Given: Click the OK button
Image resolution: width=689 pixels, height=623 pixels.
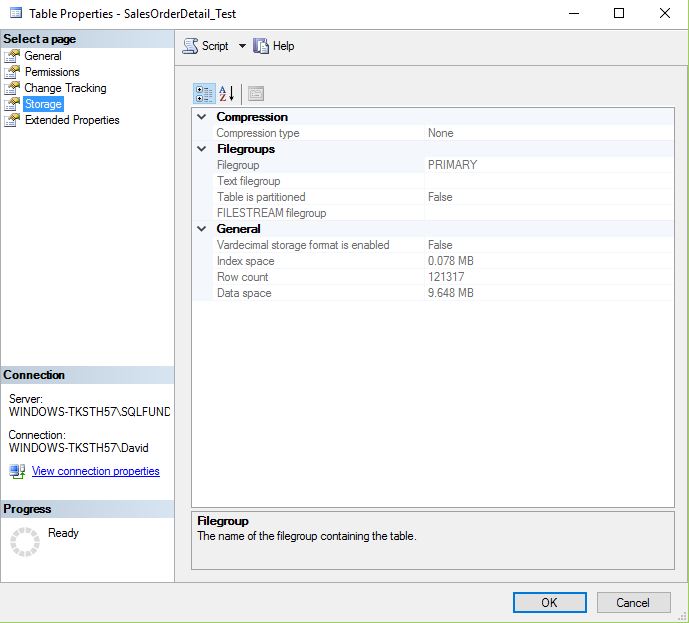Looking at the screenshot, I should [x=550, y=602].
